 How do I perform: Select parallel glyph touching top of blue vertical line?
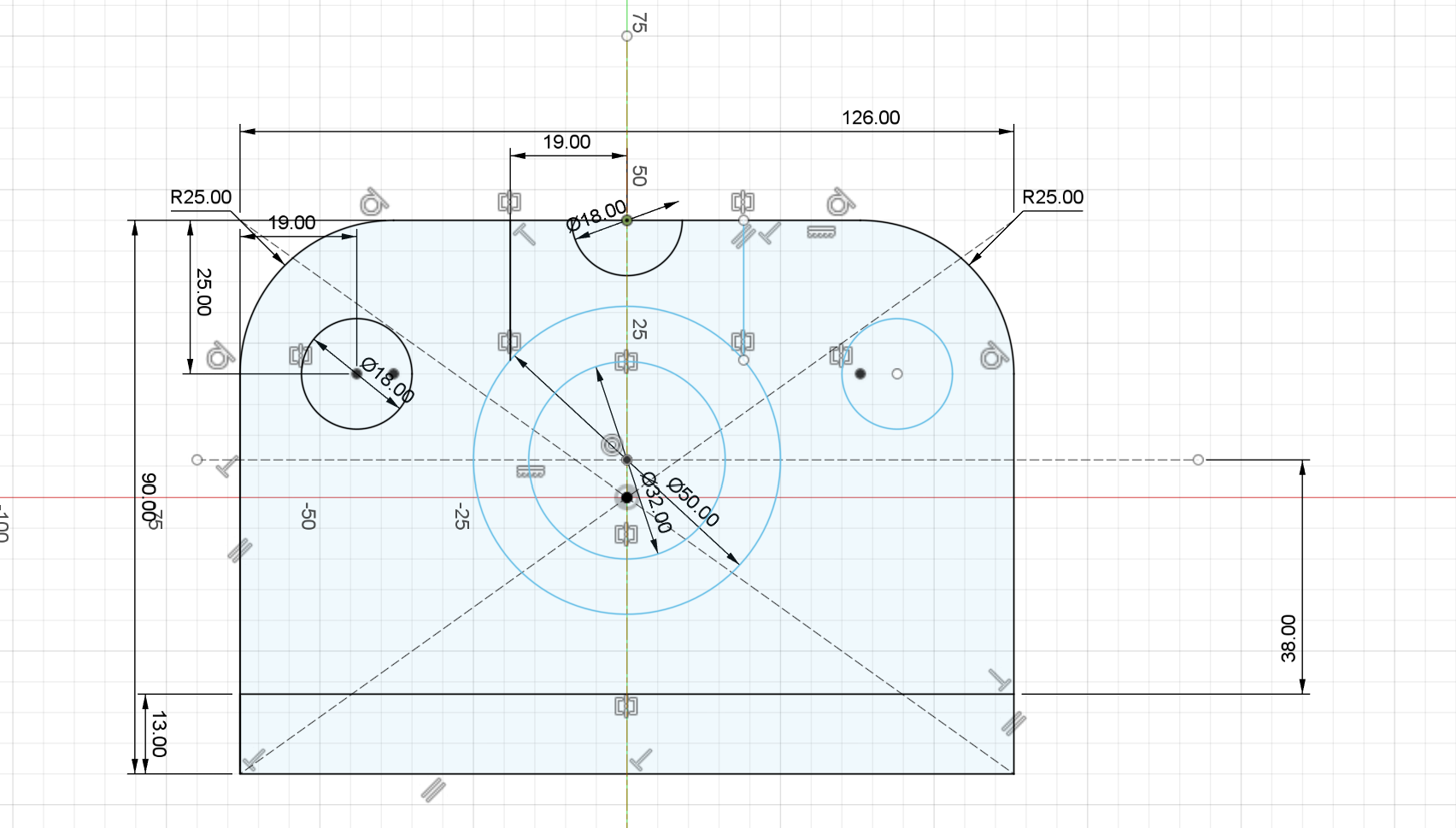(x=742, y=235)
